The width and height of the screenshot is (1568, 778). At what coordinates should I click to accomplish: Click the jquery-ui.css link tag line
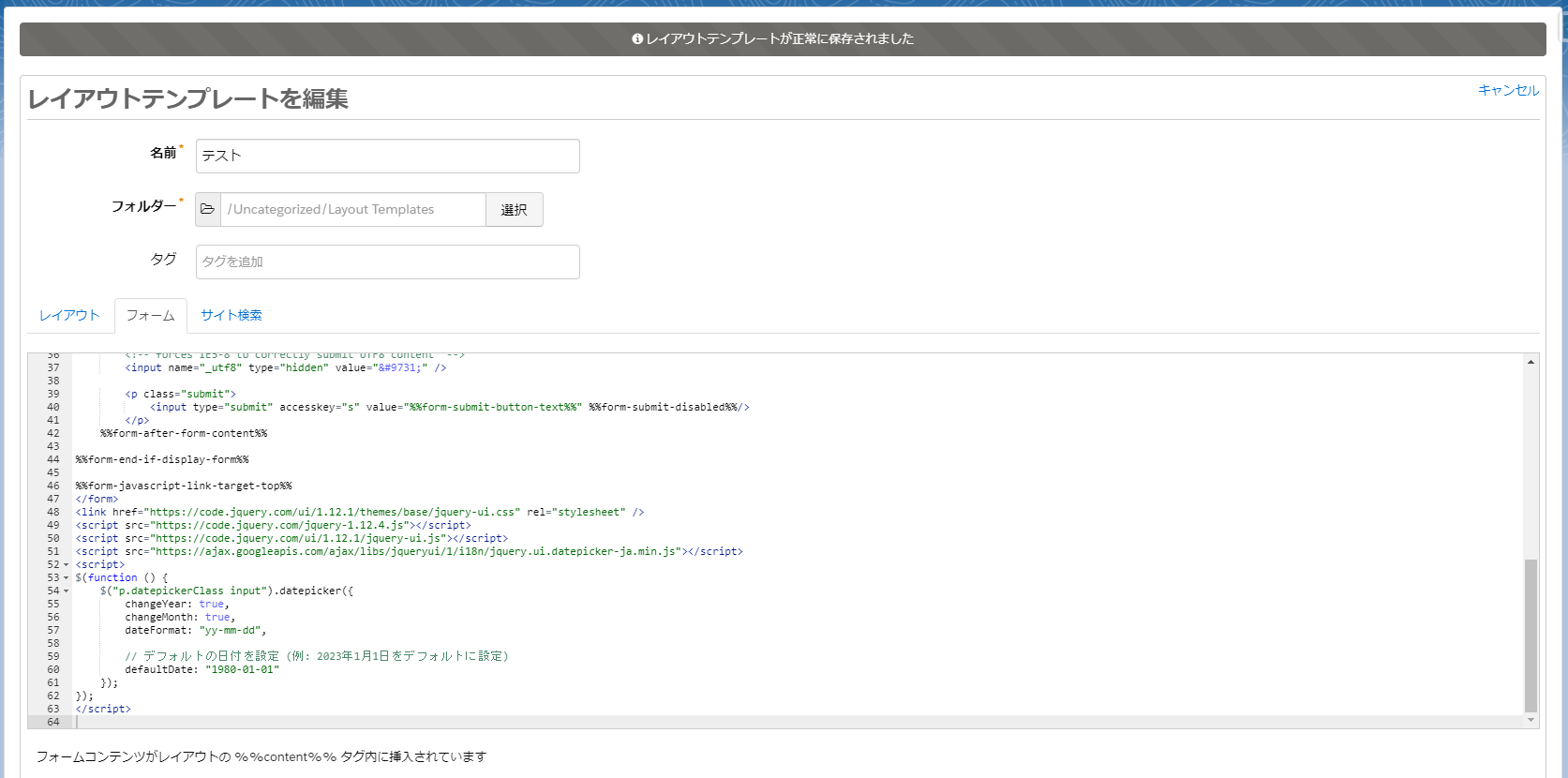click(360, 512)
